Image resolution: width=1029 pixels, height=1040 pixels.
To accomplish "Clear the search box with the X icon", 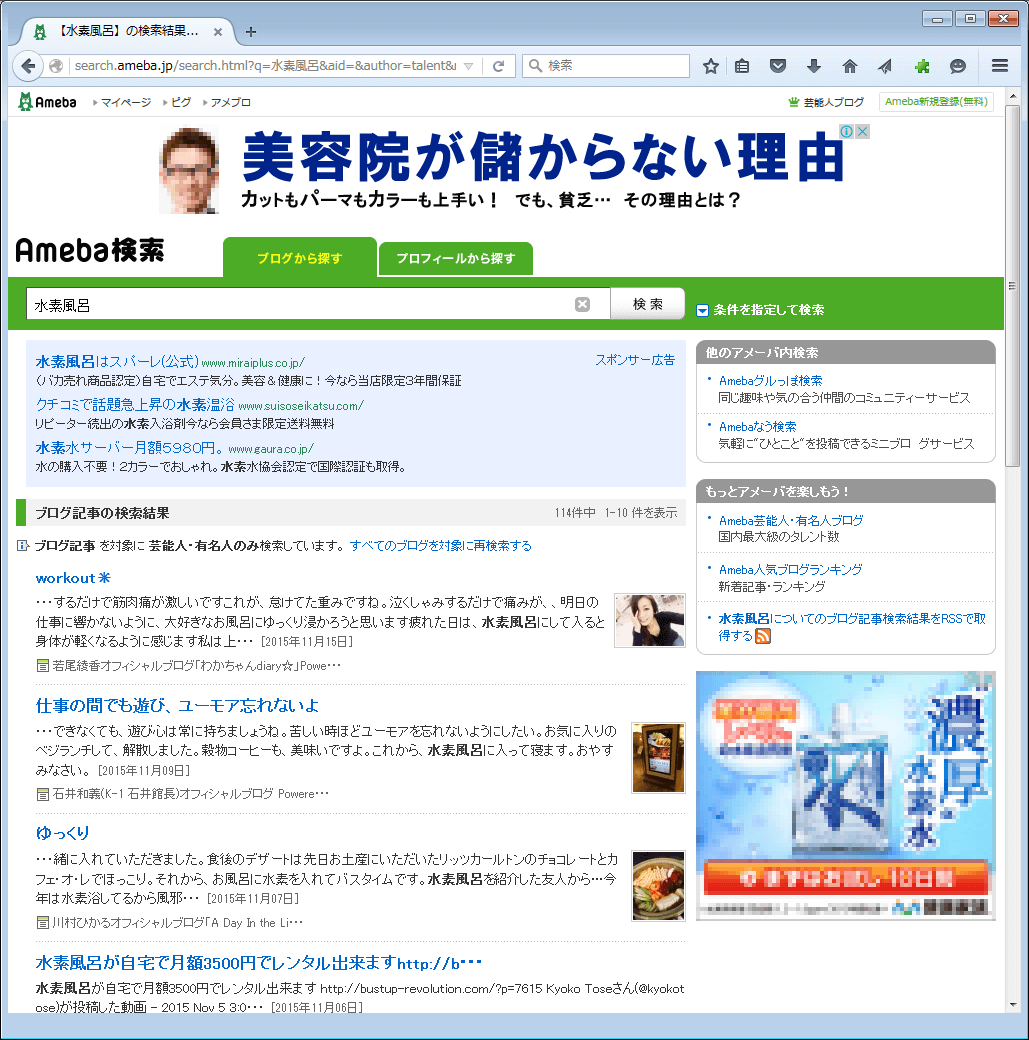I will [583, 304].
